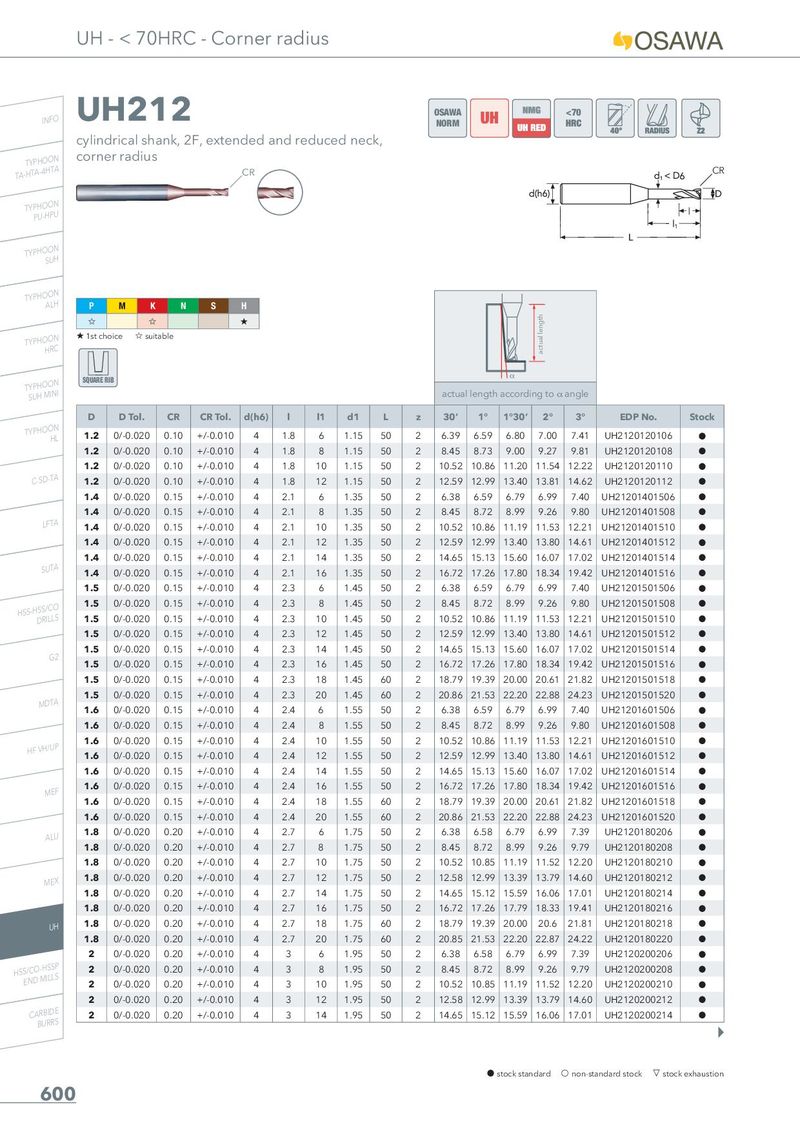The height and width of the screenshot is (1132, 800).
Task: Click the RADIUS profile icon
Action: [x=657, y=118]
